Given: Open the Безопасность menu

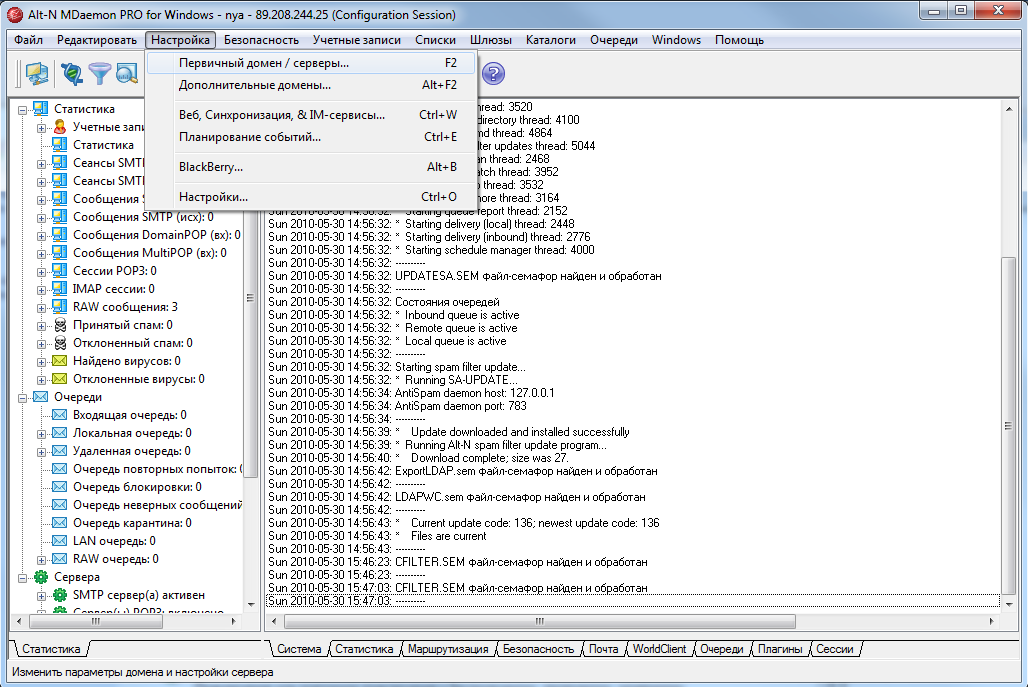Looking at the screenshot, I should 261,40.
